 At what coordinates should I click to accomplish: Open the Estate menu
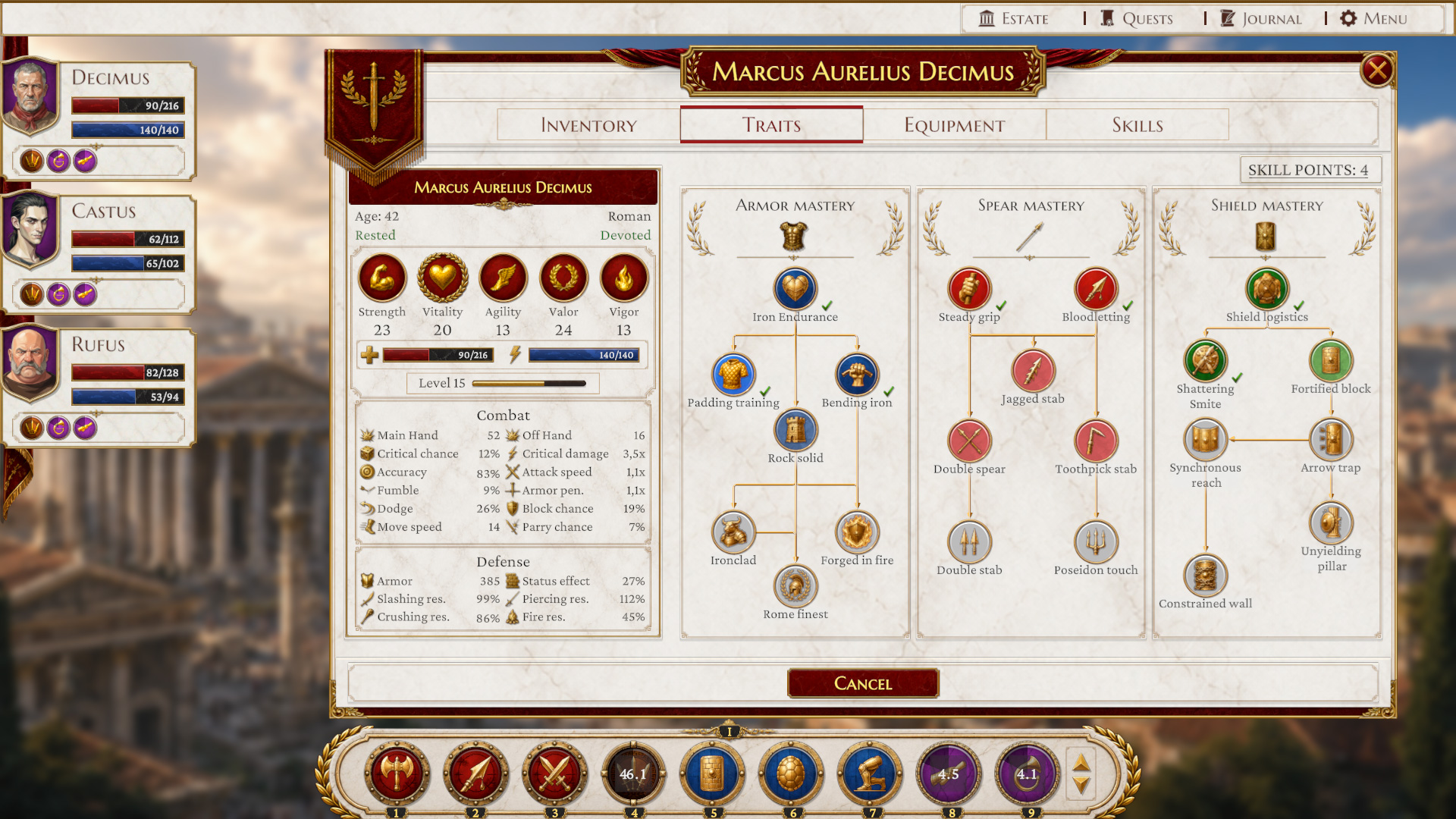click(x=1014, y=18)
